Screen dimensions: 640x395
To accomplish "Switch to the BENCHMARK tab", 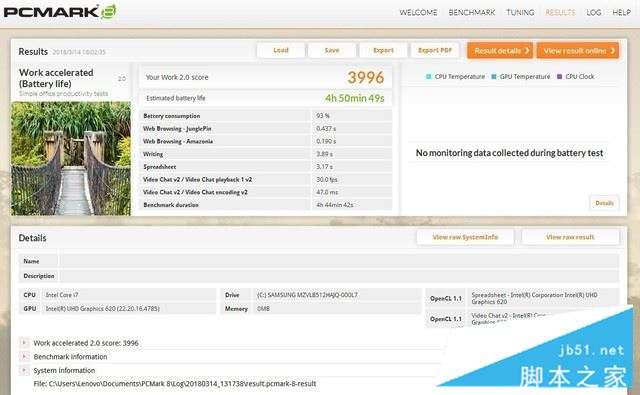I will [471, 13].
